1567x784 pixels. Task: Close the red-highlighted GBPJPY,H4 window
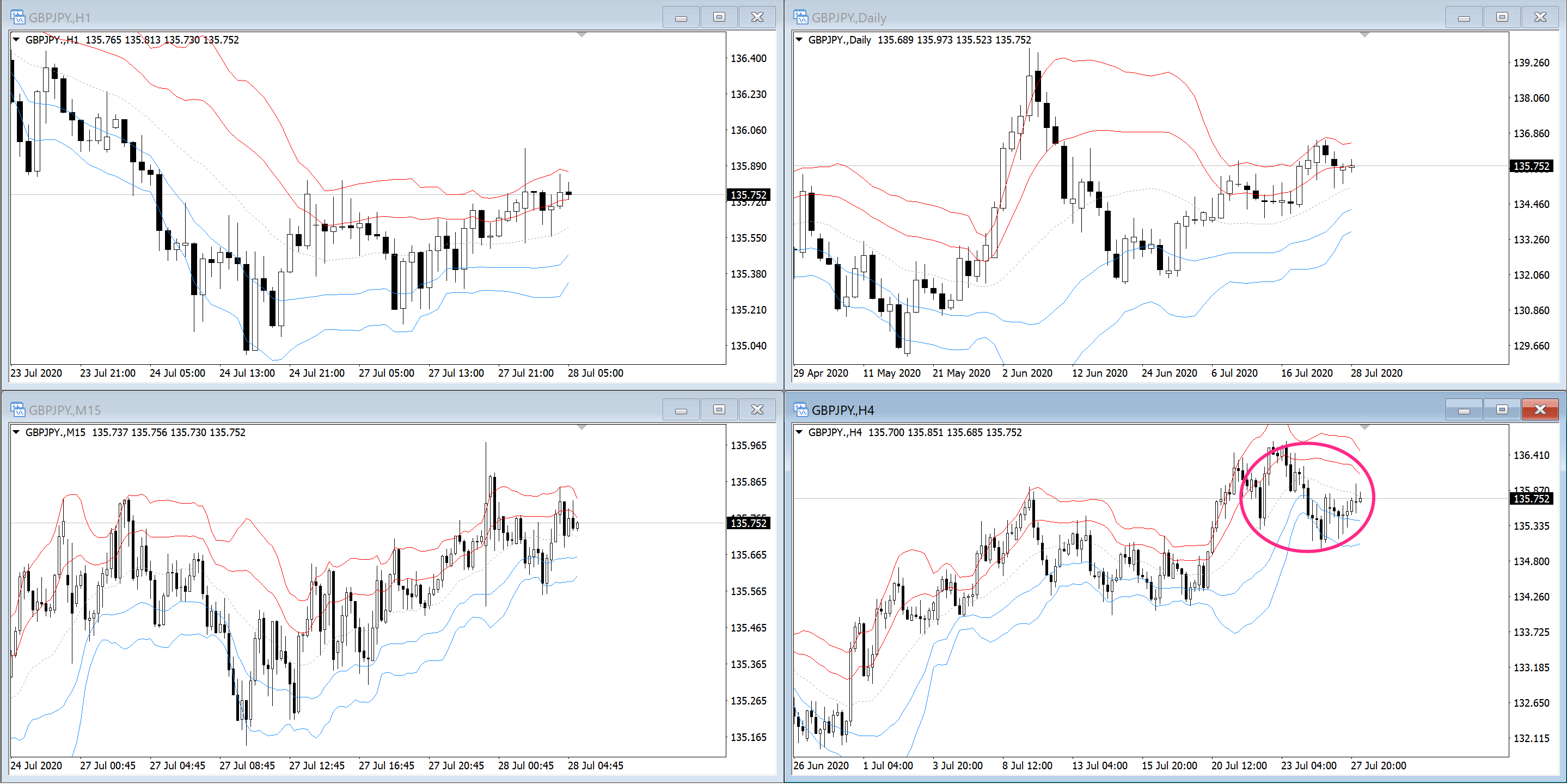pos(1540,410)
